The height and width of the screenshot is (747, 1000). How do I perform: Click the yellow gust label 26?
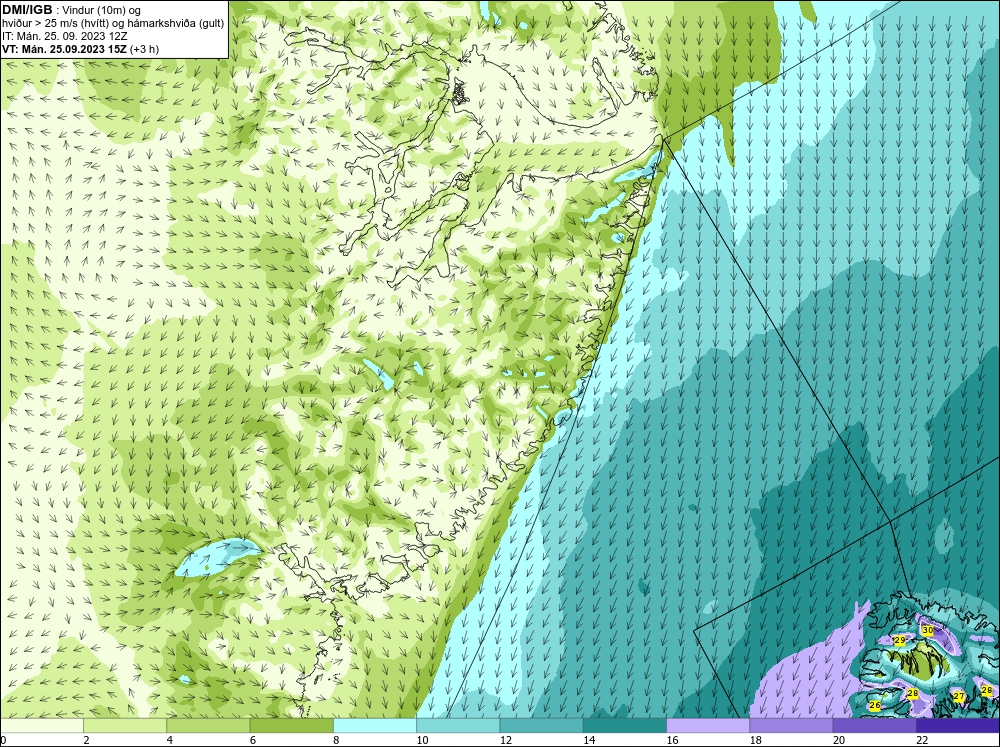[x=875, y=706]
